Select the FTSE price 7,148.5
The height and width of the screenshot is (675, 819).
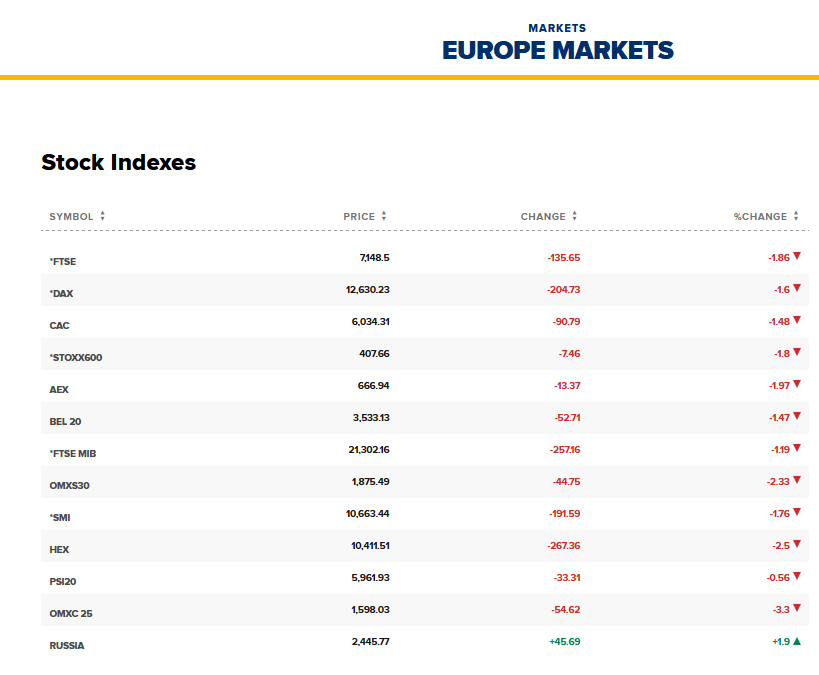[375, 258]
